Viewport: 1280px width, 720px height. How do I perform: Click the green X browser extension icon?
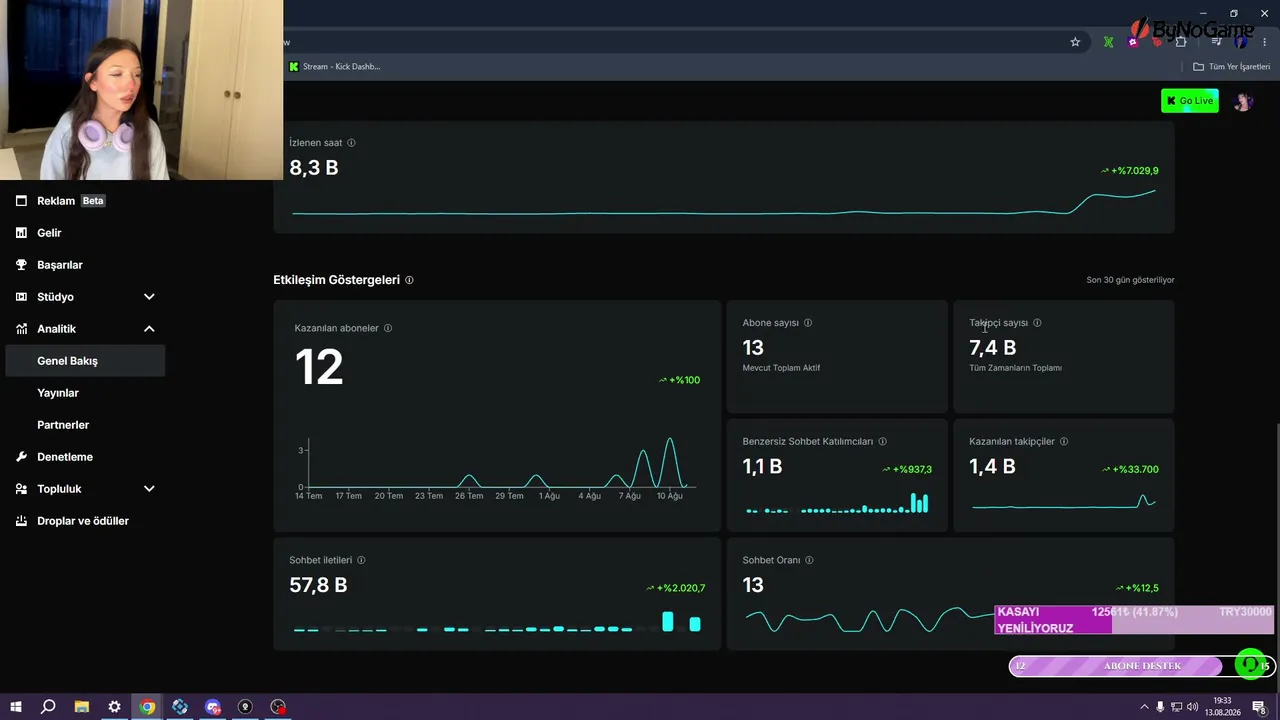[1108, 42]
